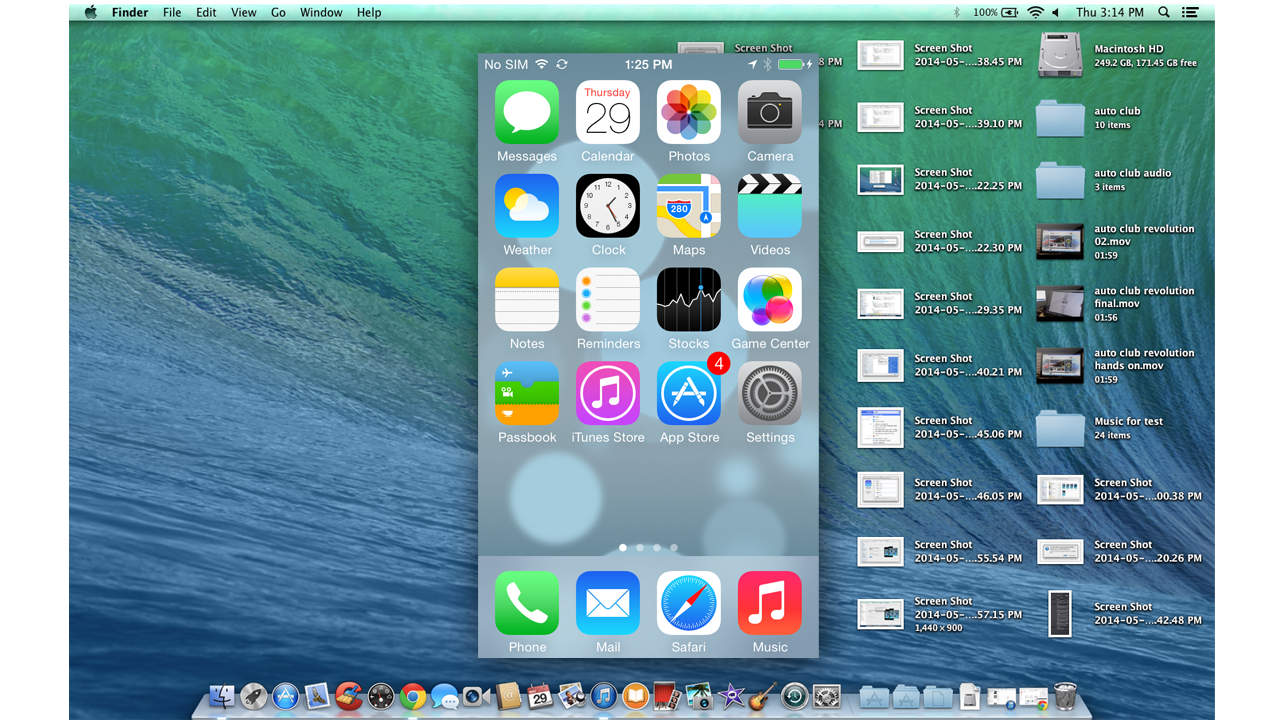Open the Go menu in the menu bar

click(x=278, y=12)
